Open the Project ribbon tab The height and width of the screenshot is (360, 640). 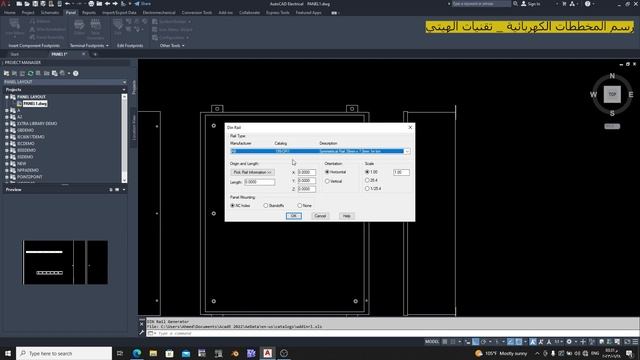click(x=28, y=13)
